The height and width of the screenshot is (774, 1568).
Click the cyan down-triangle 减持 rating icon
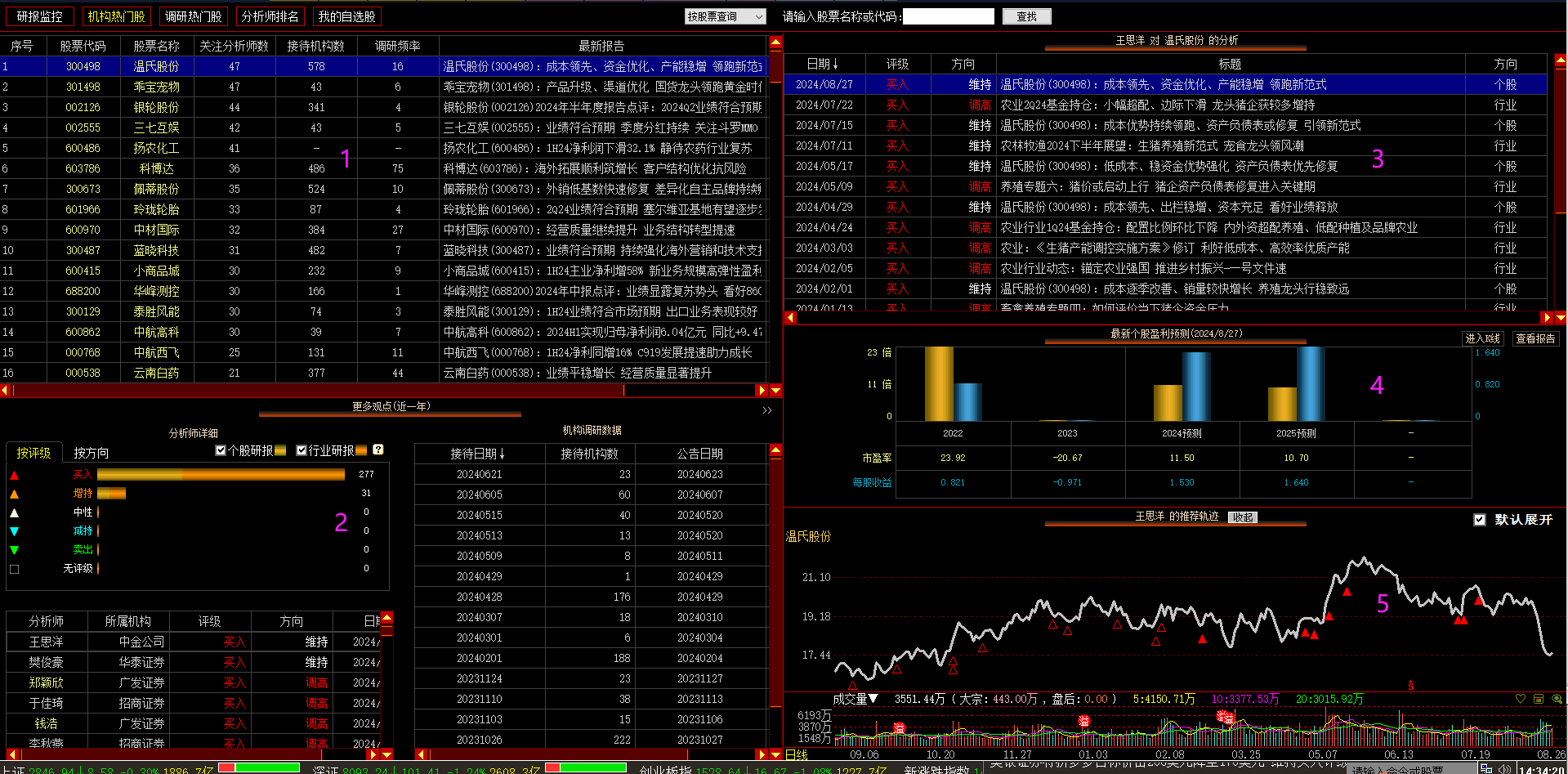point(14,531)
